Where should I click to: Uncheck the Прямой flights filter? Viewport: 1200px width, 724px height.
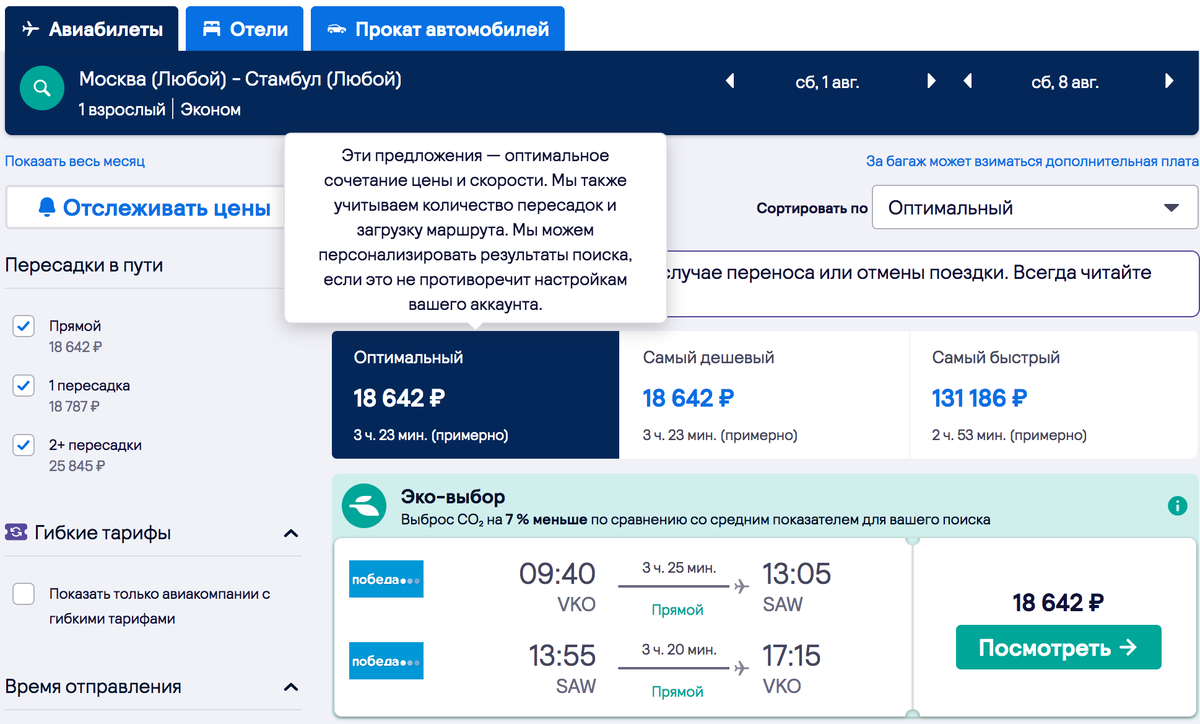click(23, 325)
